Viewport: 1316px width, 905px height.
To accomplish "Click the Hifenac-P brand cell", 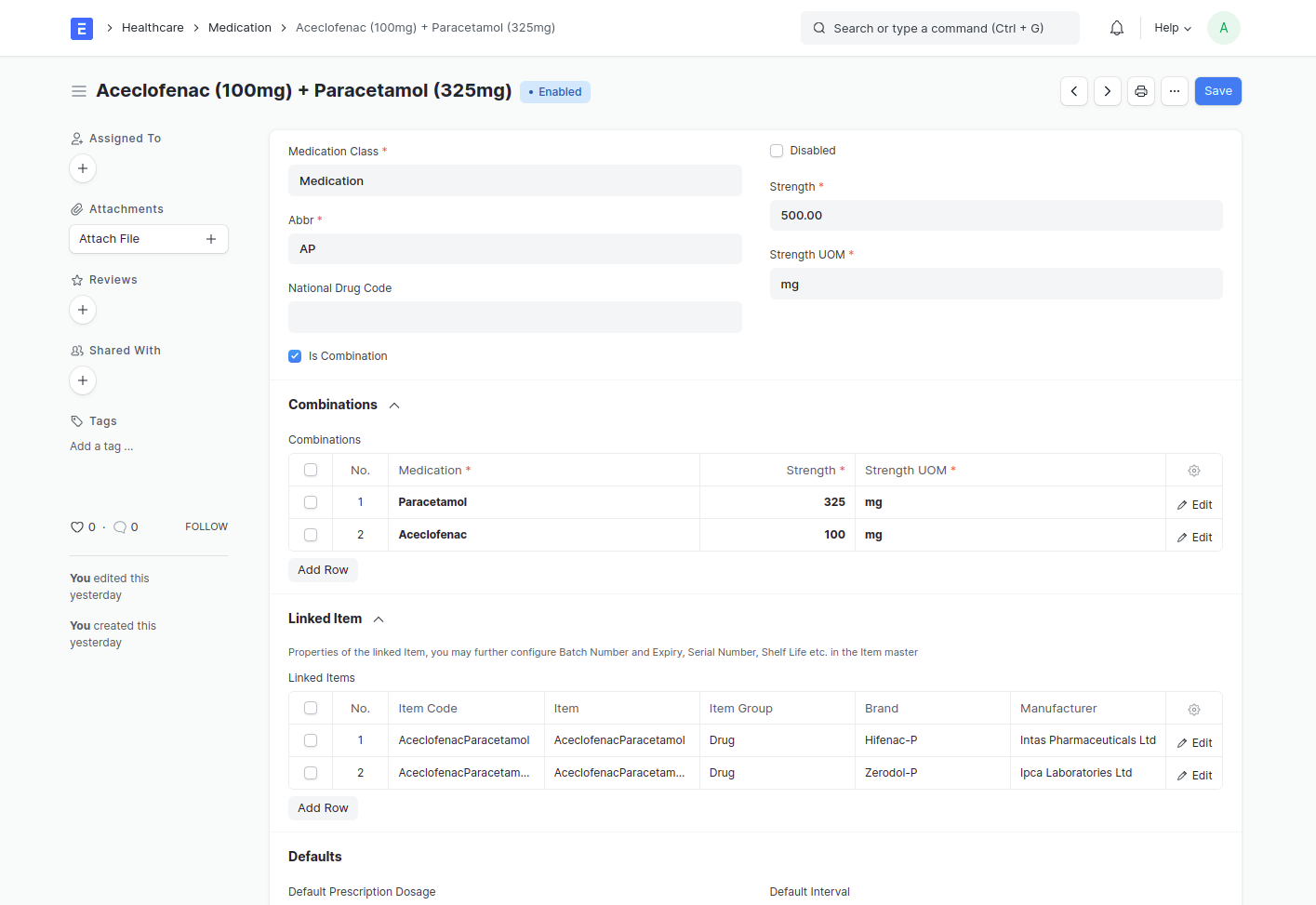I will click(x=933, y=740).
